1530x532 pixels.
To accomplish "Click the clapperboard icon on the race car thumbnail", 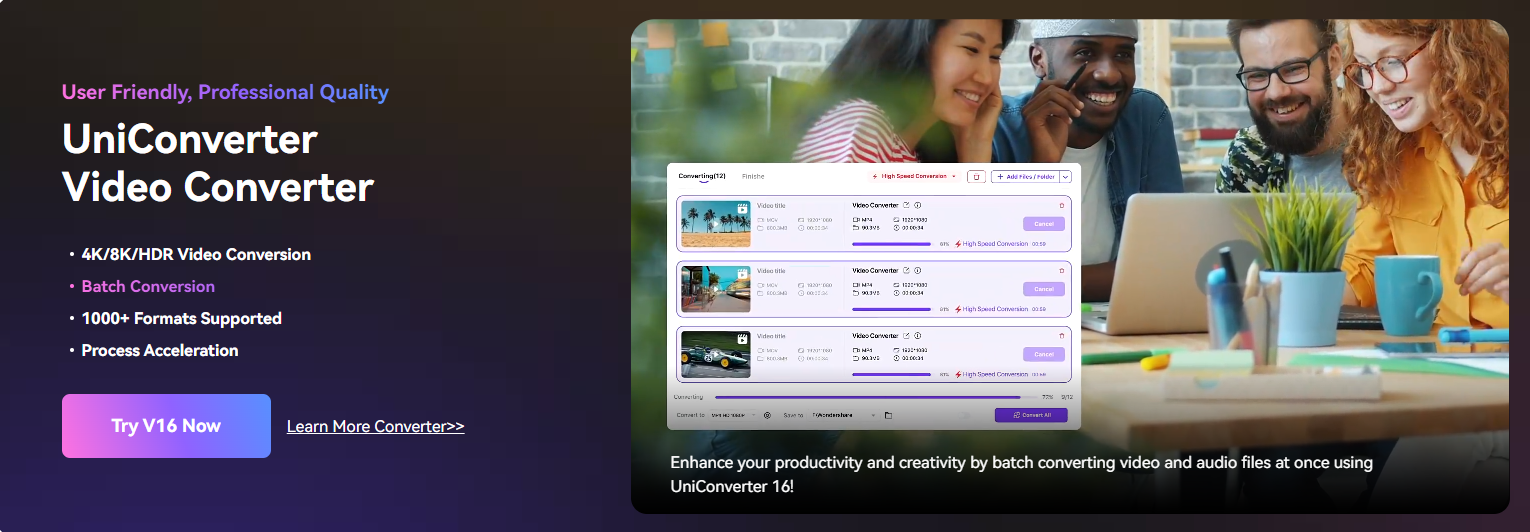I will (x=743, y=338).
